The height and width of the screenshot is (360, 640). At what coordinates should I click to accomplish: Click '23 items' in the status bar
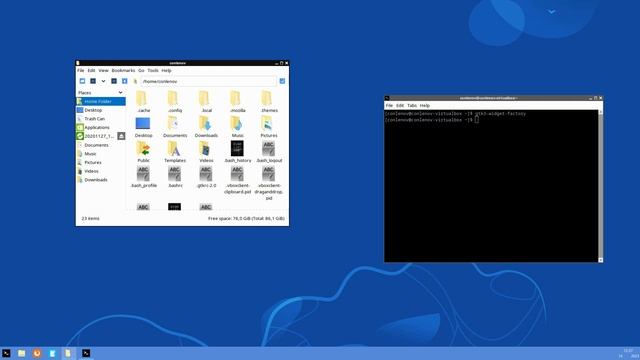coord(90,218)
